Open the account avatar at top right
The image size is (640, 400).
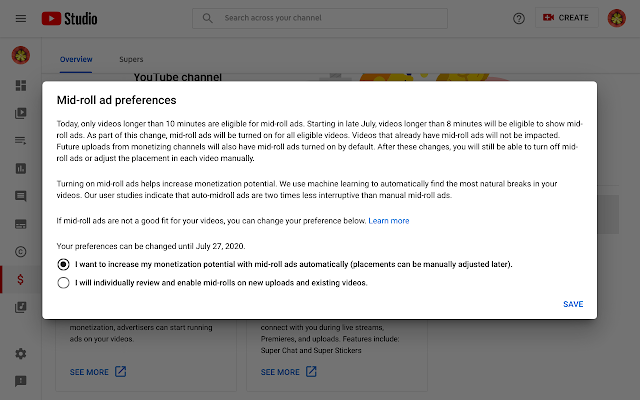(617, 18)
